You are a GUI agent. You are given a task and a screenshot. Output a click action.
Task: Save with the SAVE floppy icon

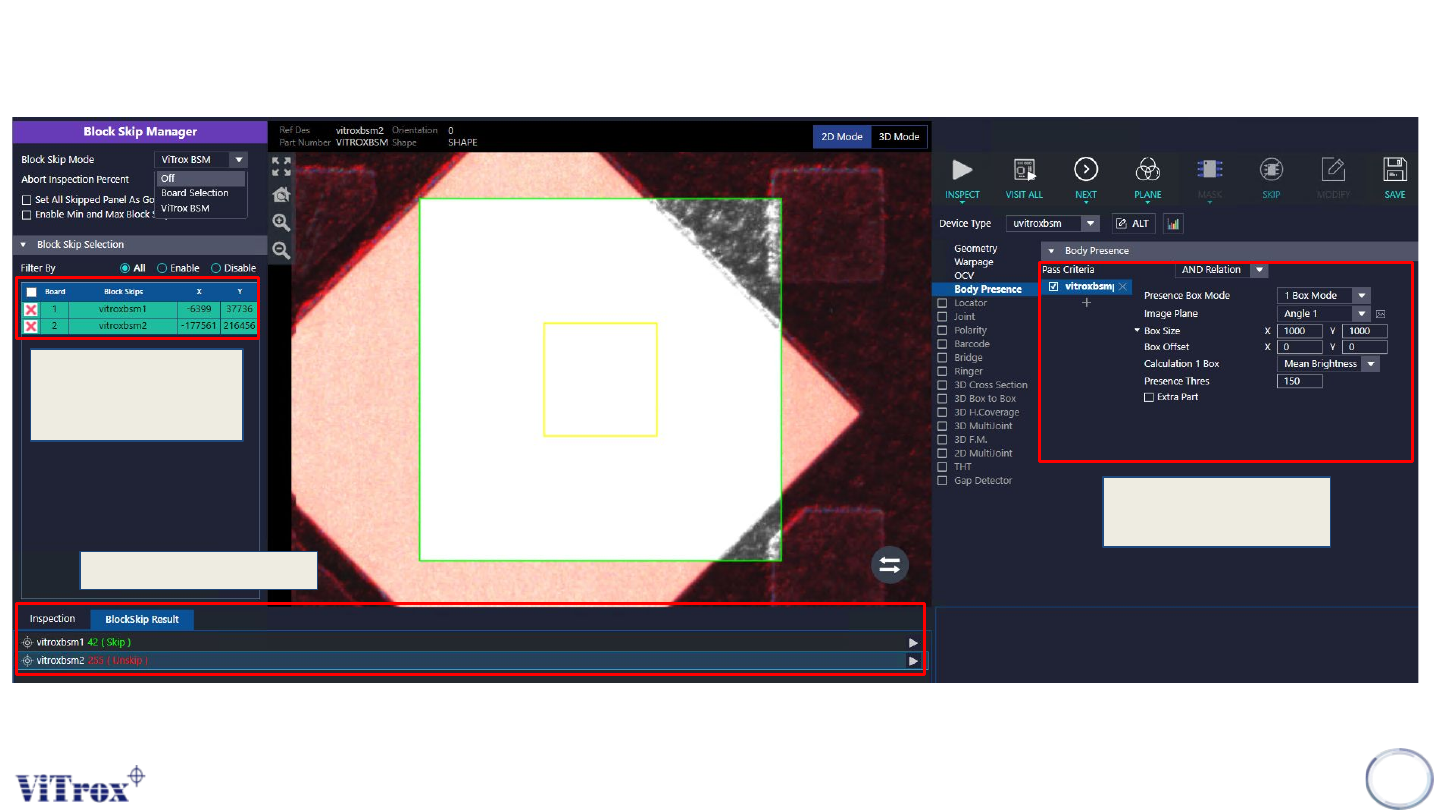(1395, 170)
